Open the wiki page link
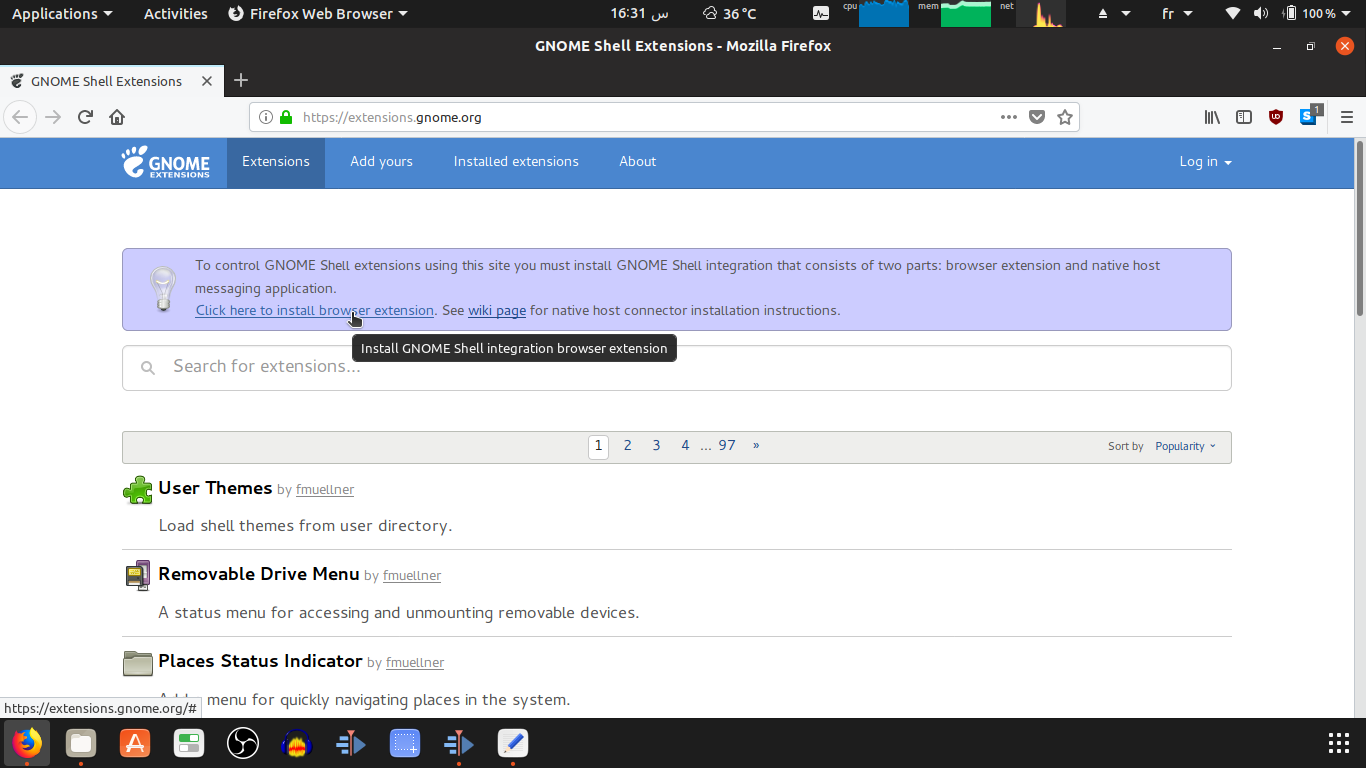This screenshot has width=1366, height=768. click(497, 311)
